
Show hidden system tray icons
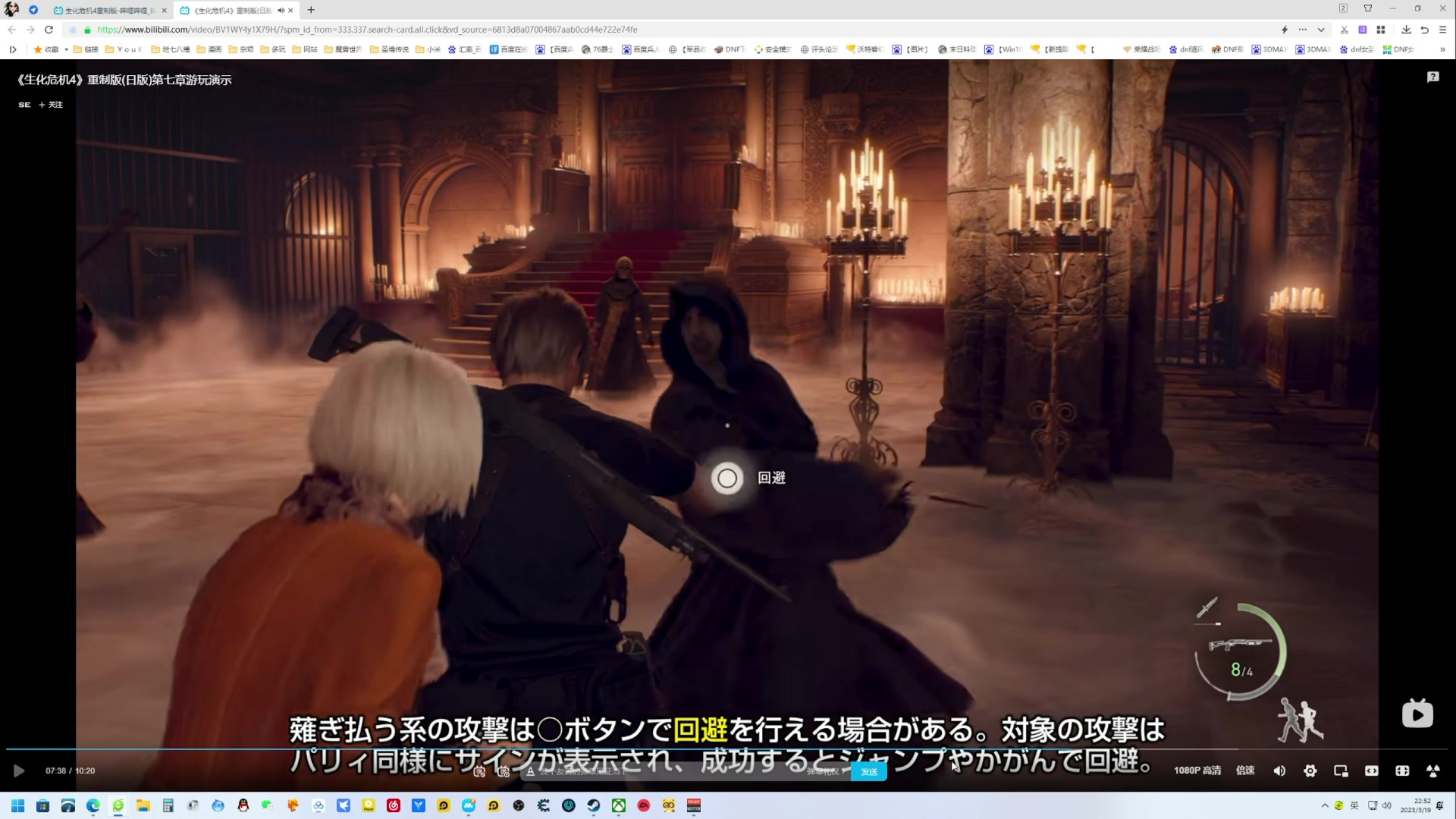pos(1325,805)
